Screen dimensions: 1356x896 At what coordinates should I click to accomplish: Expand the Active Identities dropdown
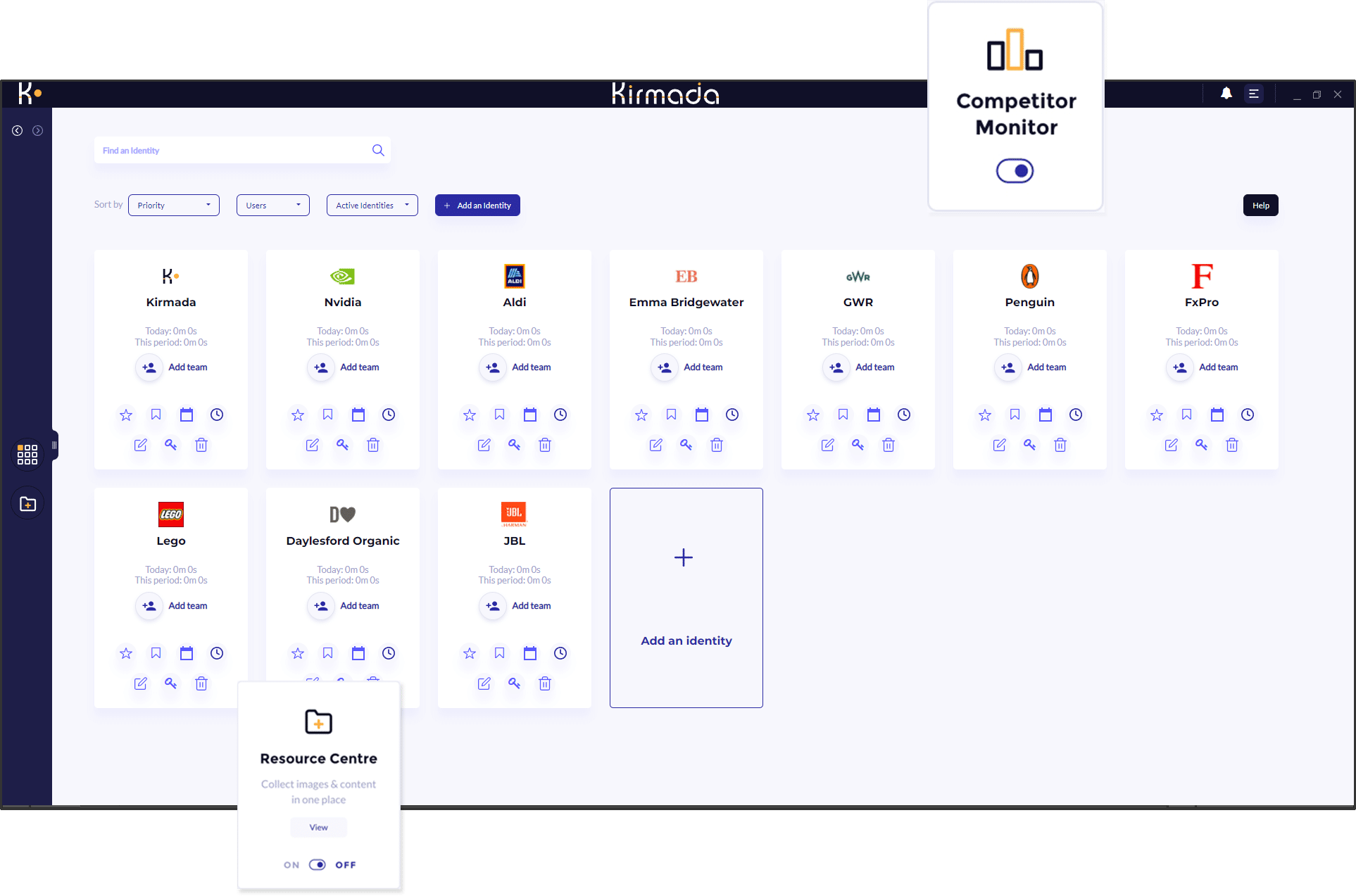coord(372,206)
